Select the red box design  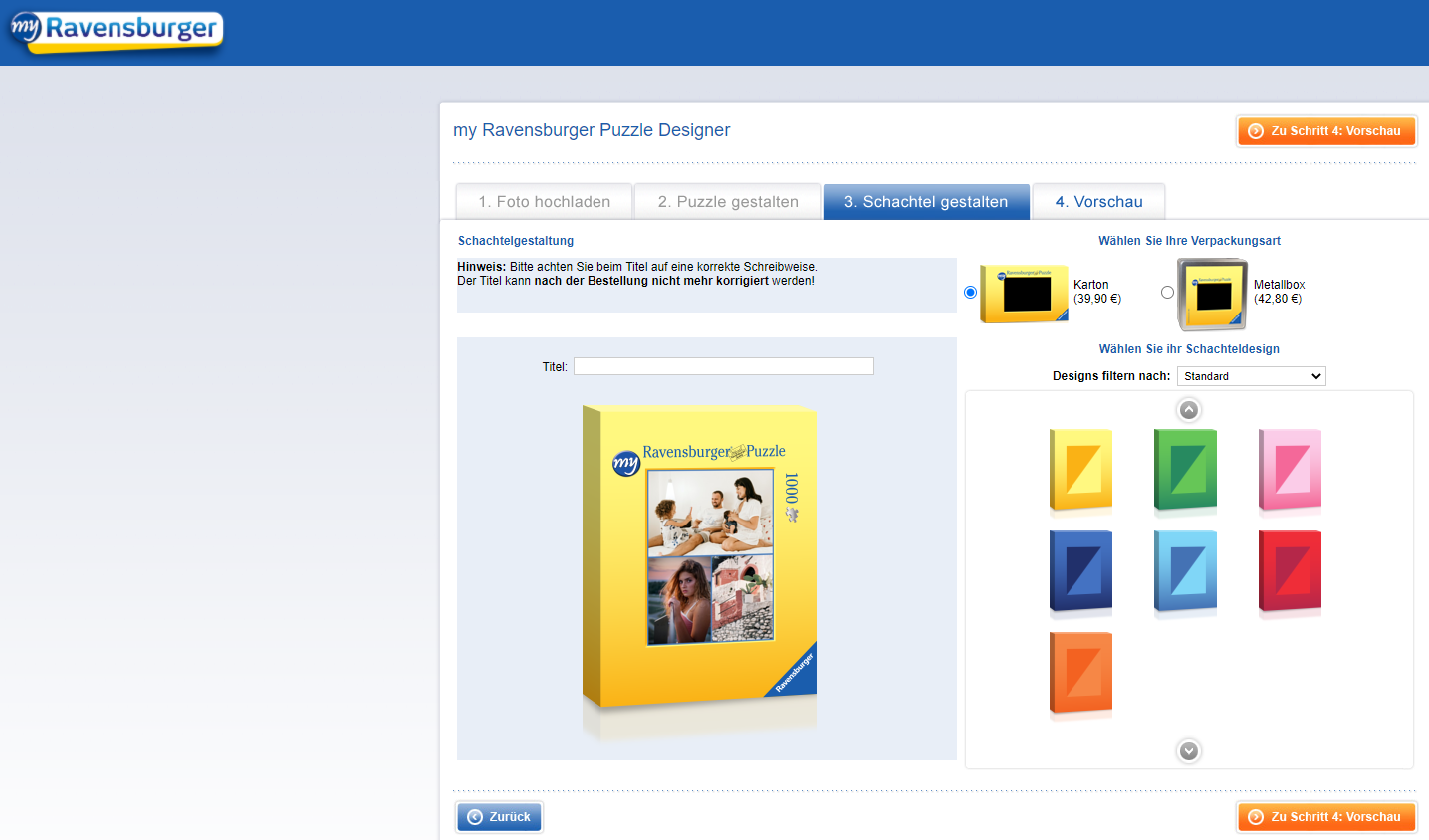pos(1290,571)
